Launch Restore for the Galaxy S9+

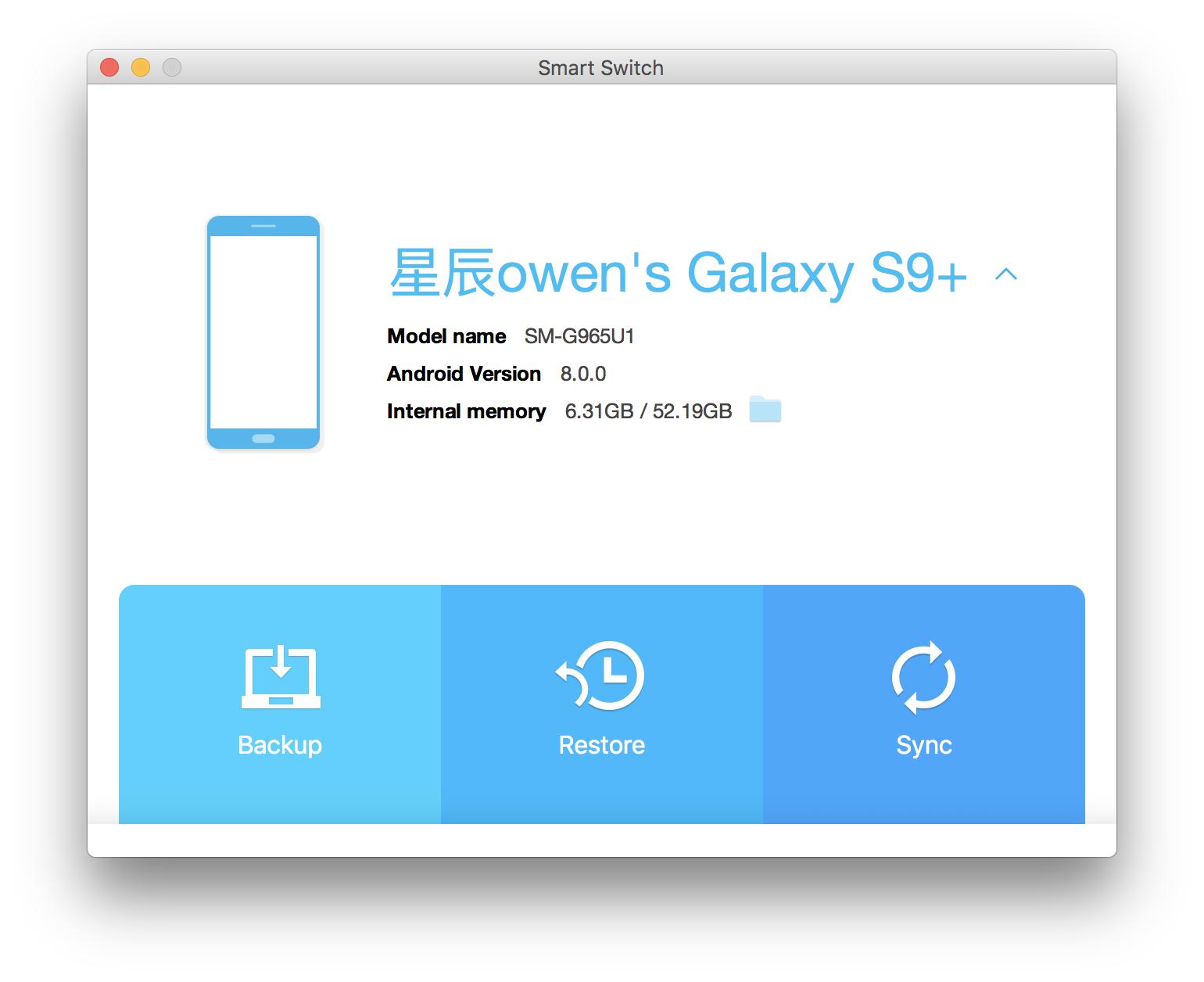pyautogui.click(x=600, y=704)
